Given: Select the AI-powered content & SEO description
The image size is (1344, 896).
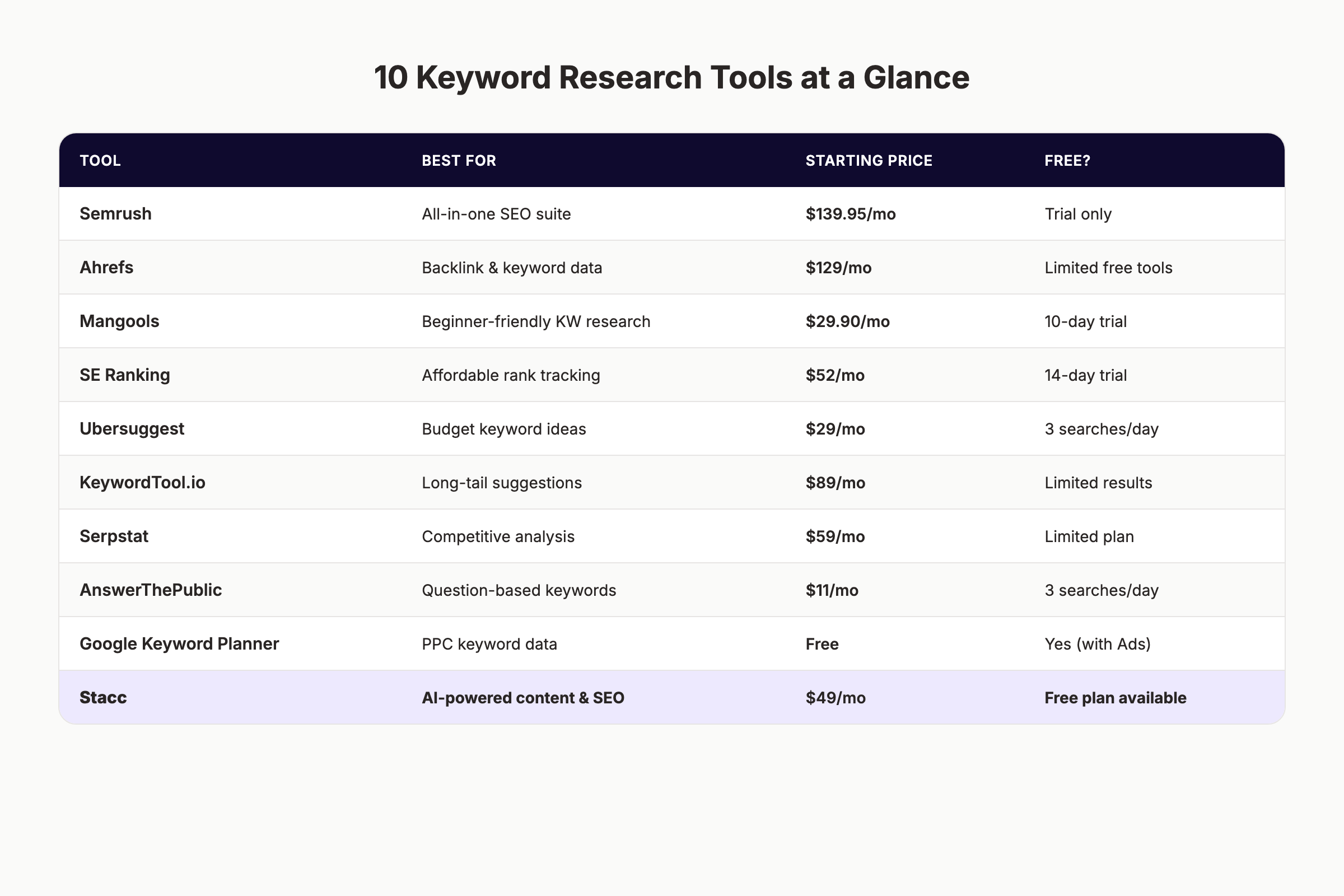Looking at the screenshot, I should (x=523, y=697).
